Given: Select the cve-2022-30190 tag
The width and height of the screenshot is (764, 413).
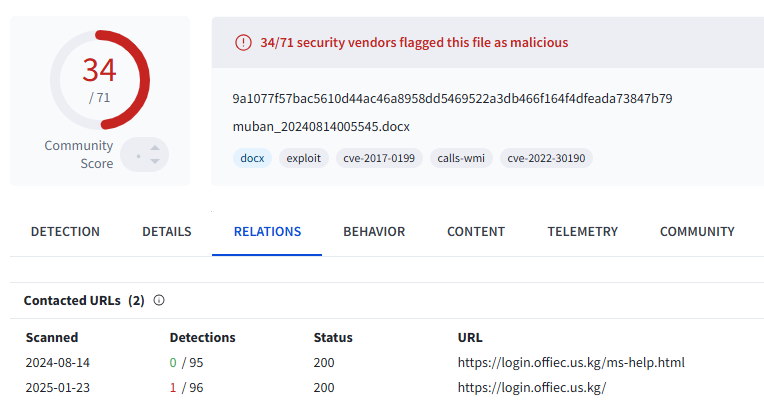Looking at the screenshot, I should [546, 158].
